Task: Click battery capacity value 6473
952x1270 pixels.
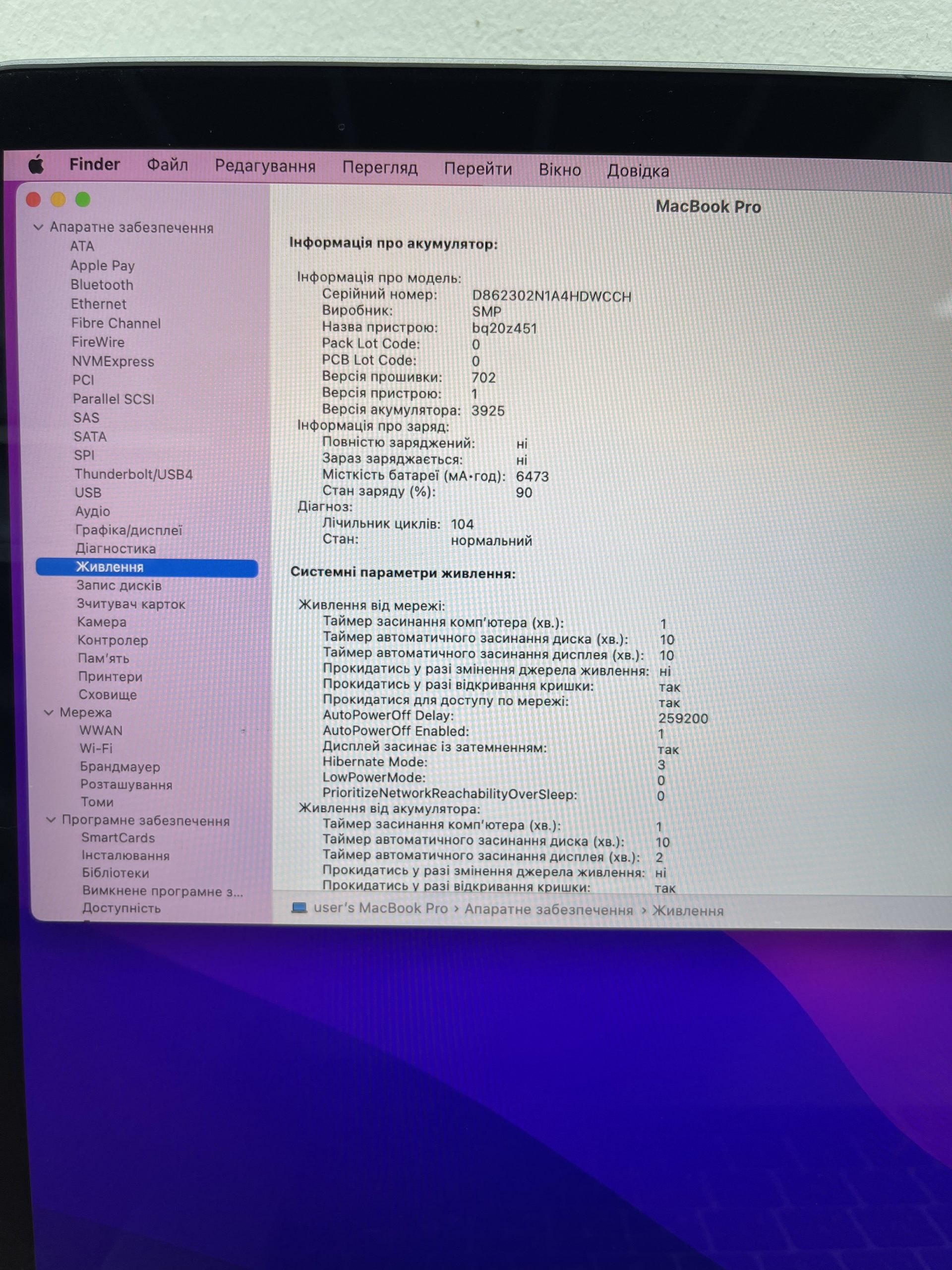Action: (x=532, y=477)
